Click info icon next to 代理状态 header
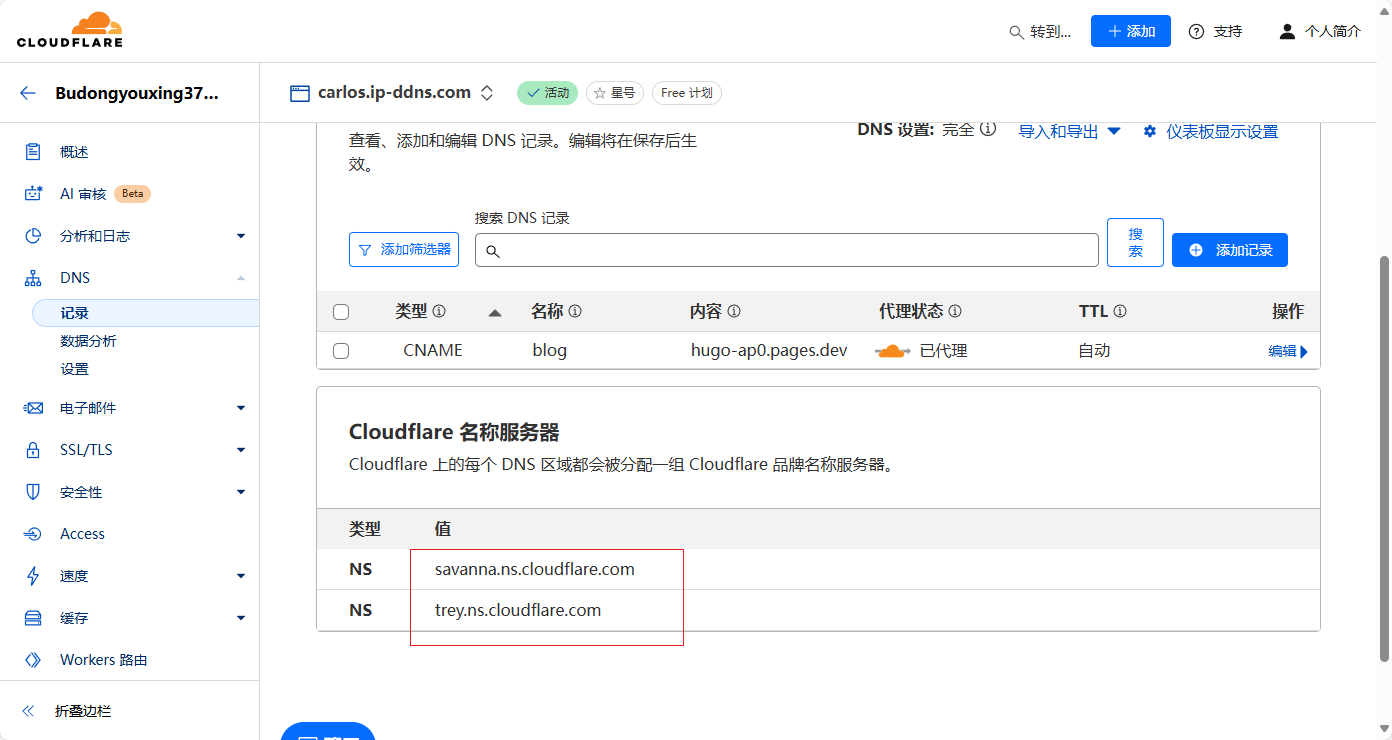 coord(955,311)
